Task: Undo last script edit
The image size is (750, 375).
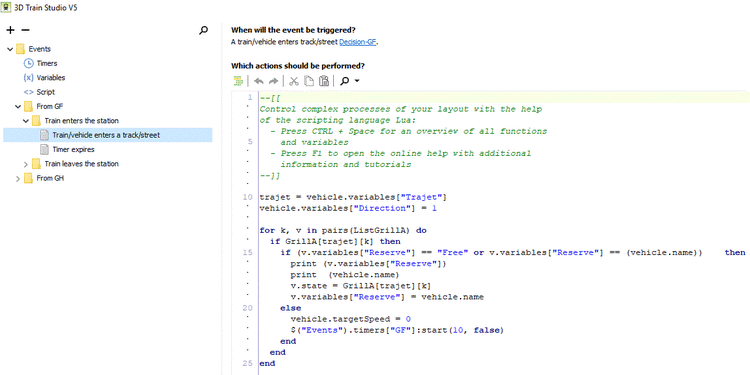Action: tap(259, 81)
